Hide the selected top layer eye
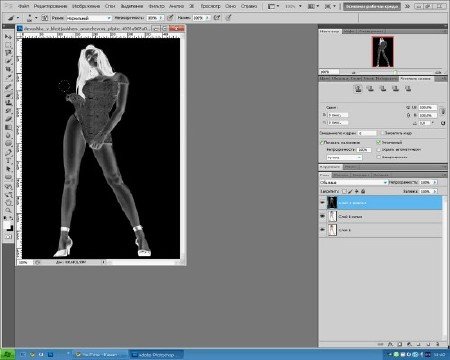This screenshot has height=360, width=450. click(322, 202)
